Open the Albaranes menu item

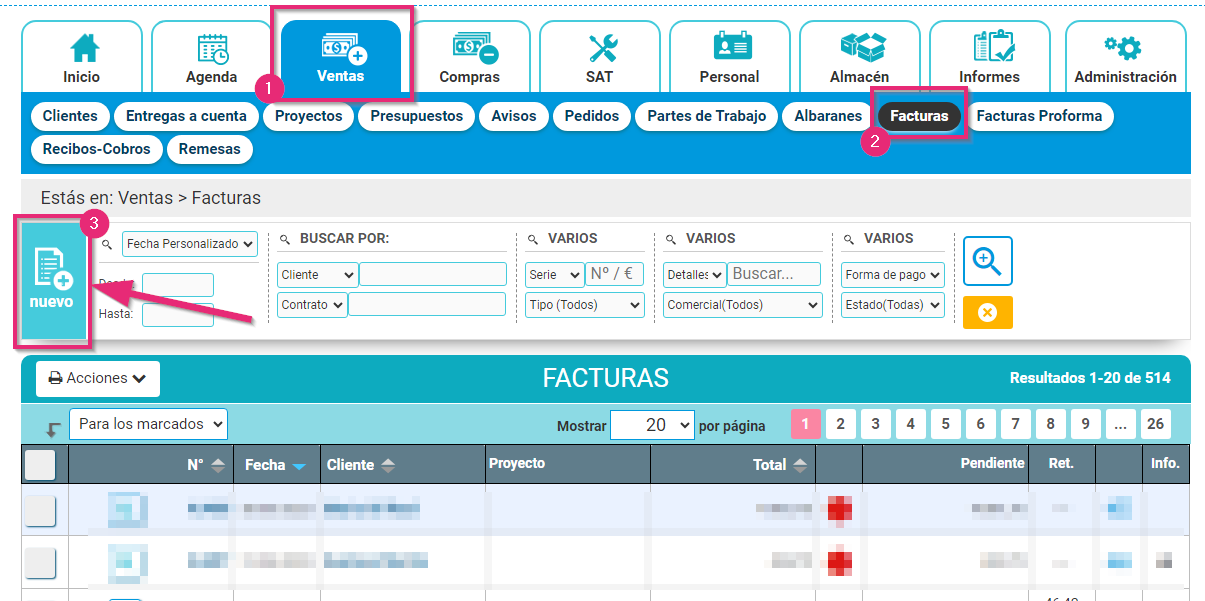(827, 116)
